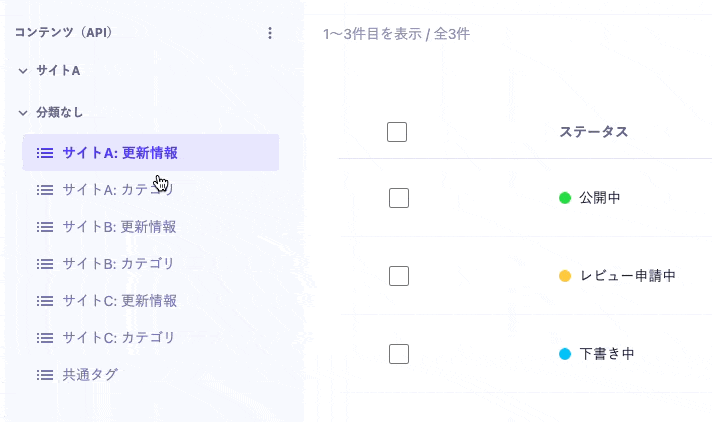Click the ステータス column header
This screenshot has width=712, height=422.
point(593,132)
